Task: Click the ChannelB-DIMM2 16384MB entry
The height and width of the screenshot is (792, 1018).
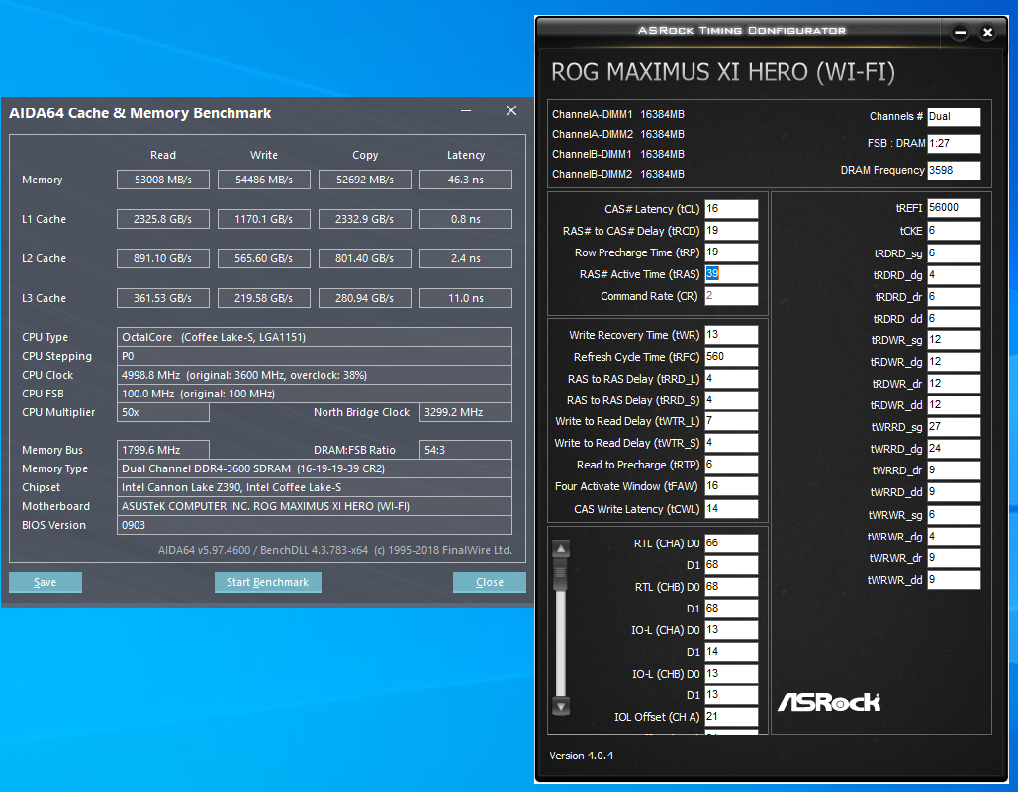Action: click(618, 174)
